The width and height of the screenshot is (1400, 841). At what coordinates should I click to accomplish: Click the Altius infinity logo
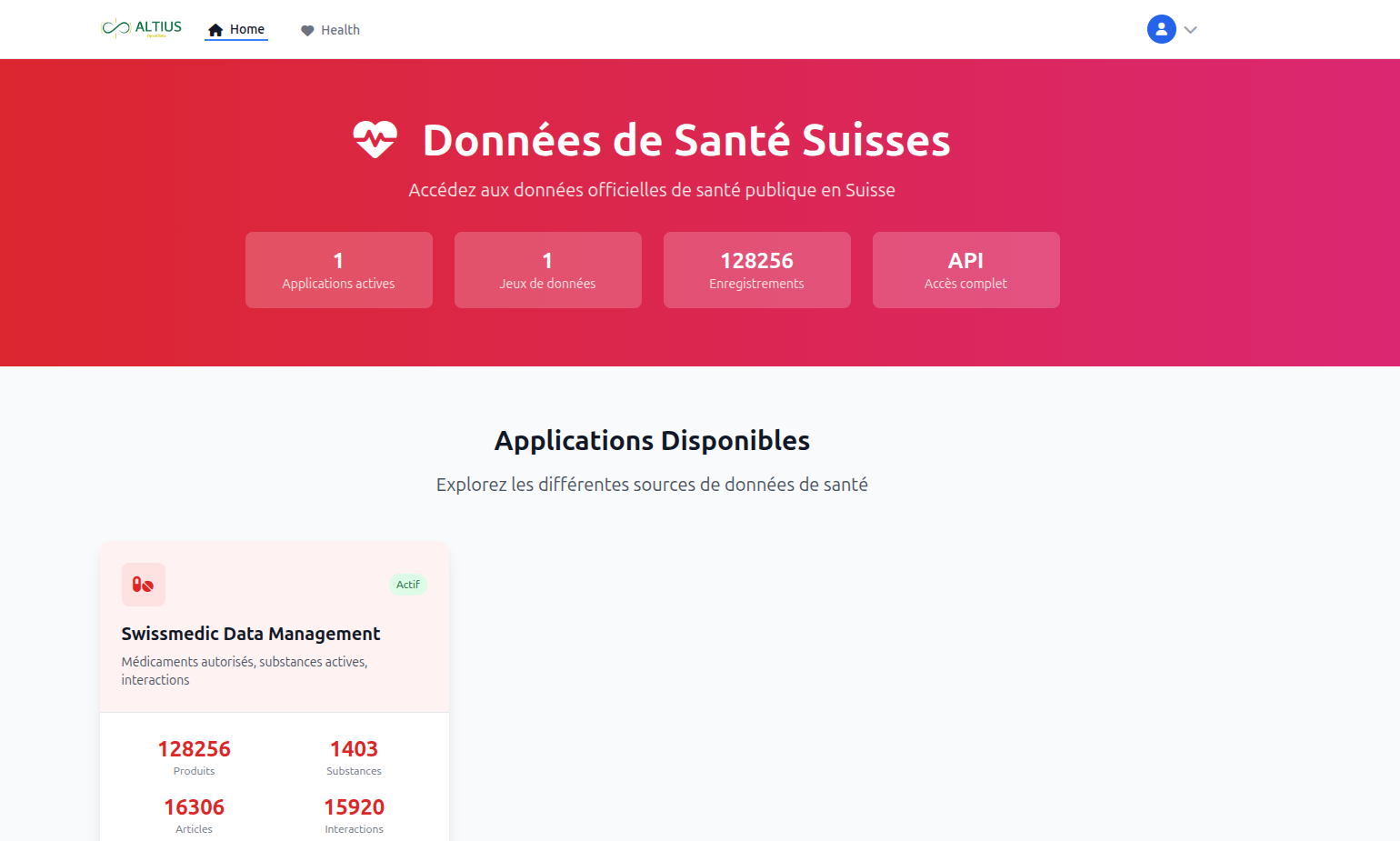click(116, 28)
